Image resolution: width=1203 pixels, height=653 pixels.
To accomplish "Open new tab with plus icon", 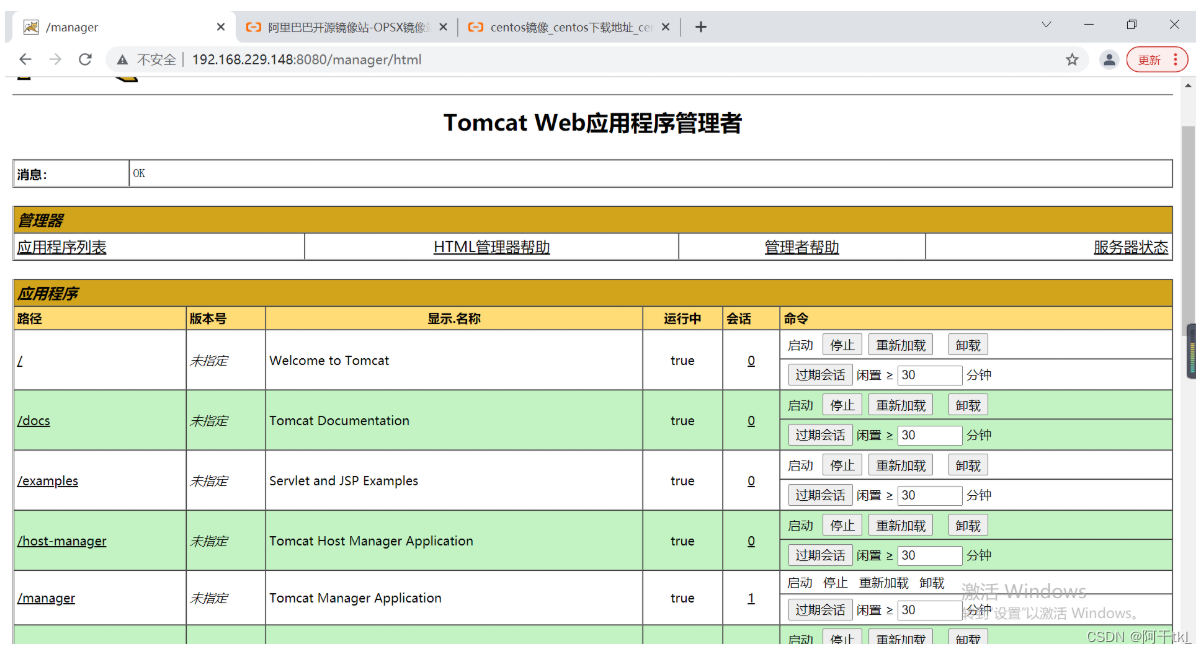I will (x=700, y=27).
